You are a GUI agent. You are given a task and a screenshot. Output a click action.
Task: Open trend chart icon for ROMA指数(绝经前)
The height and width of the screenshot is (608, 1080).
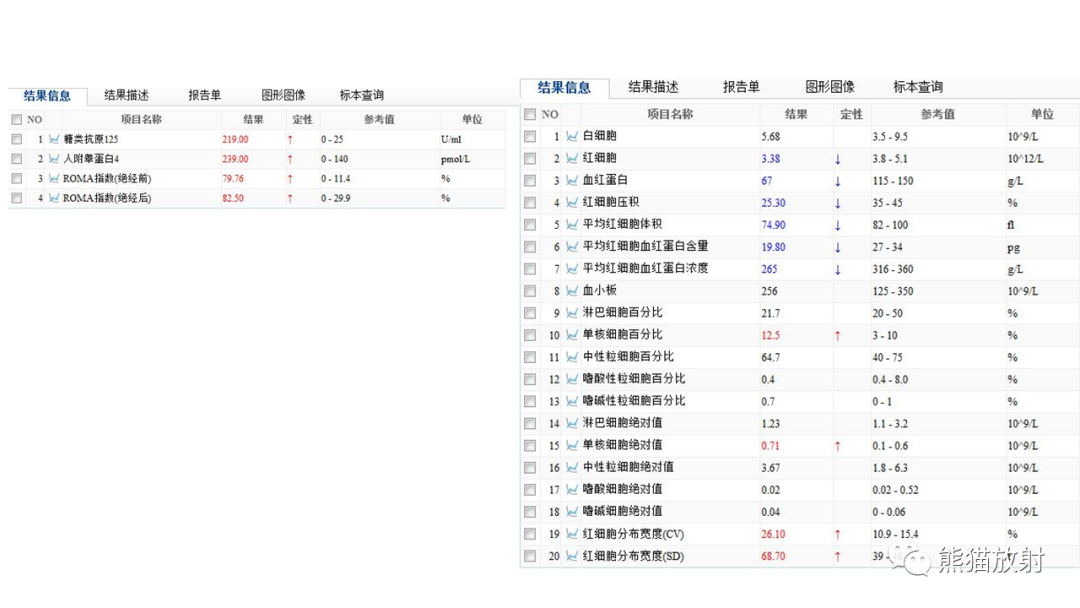54,178
